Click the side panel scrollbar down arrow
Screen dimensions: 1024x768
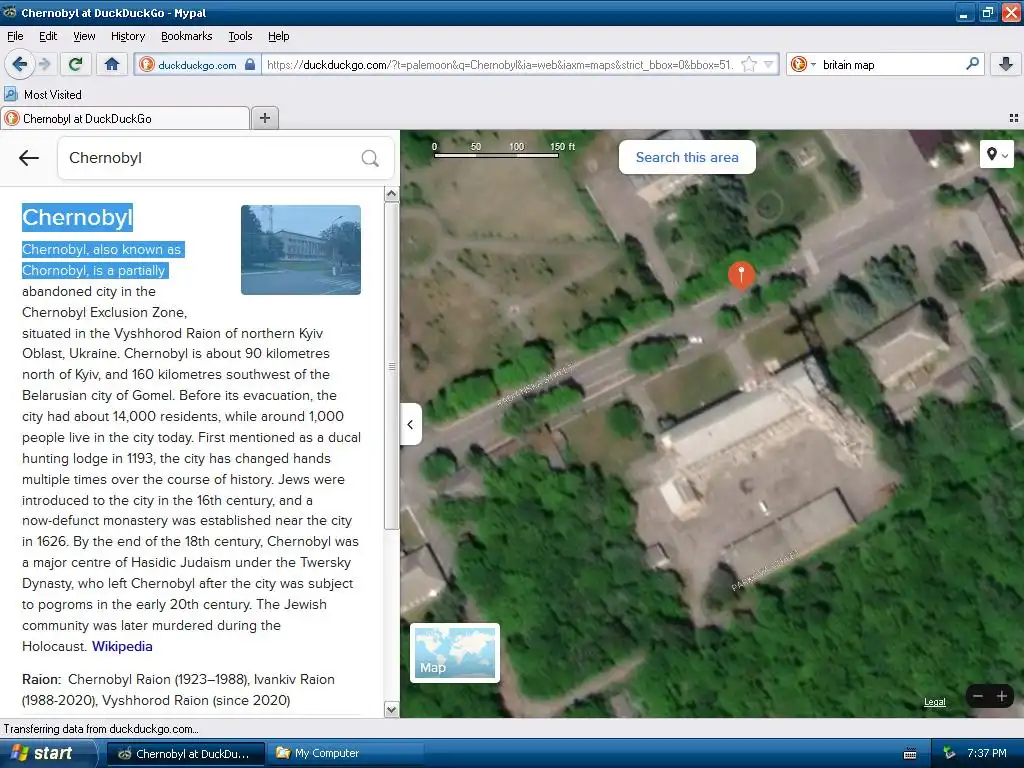coord(391,709)
